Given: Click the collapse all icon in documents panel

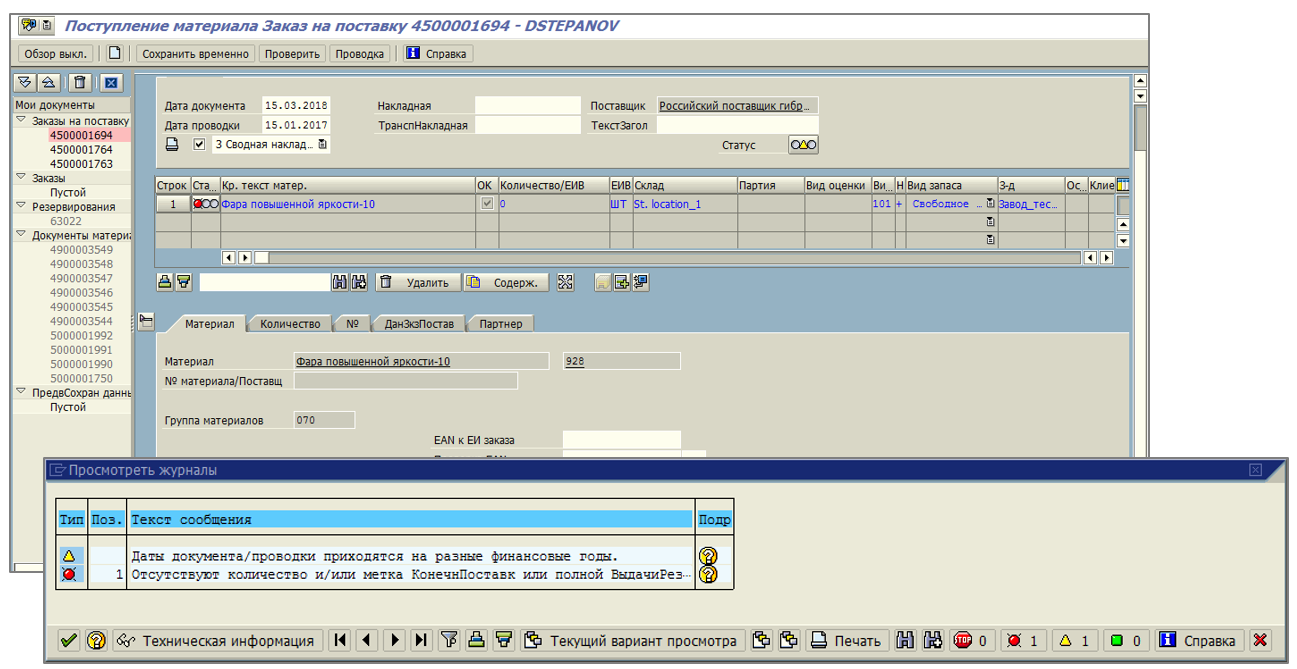Looking at the screenshot, I should pyautogui.click(x=48, y=83).
